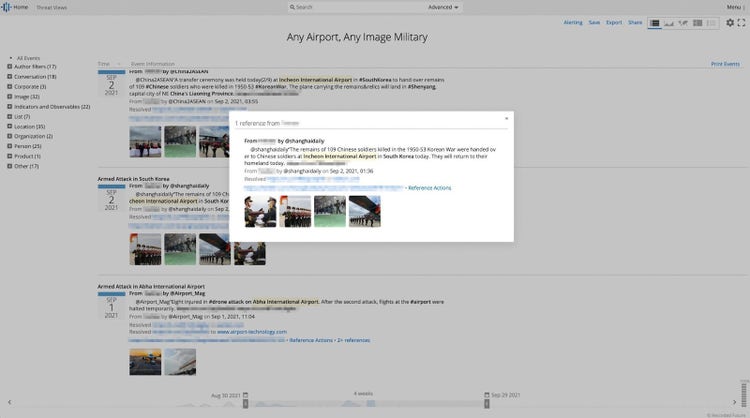Open second thumbnail under the @China2ASEAN event

[180, 142]
